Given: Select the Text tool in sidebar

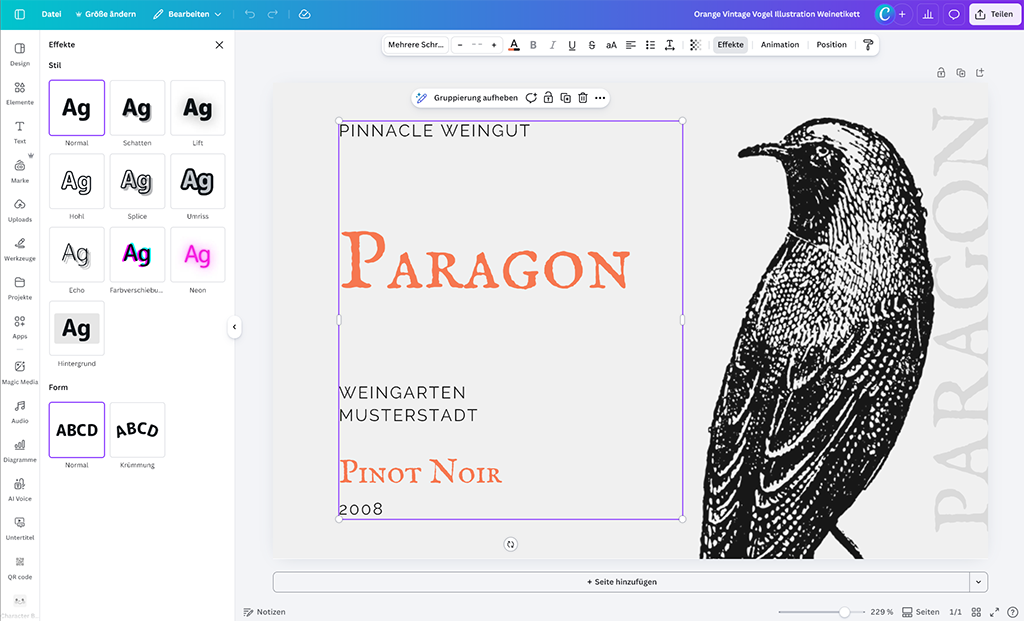Looking at the screenshot, I should [20, 132].
